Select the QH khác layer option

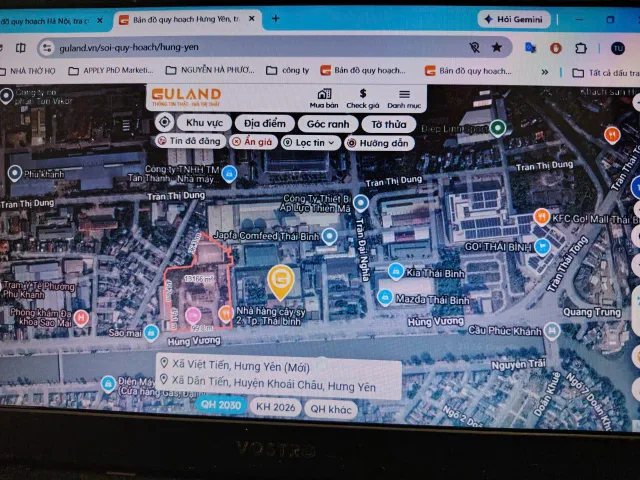click(x=331, y=409)
